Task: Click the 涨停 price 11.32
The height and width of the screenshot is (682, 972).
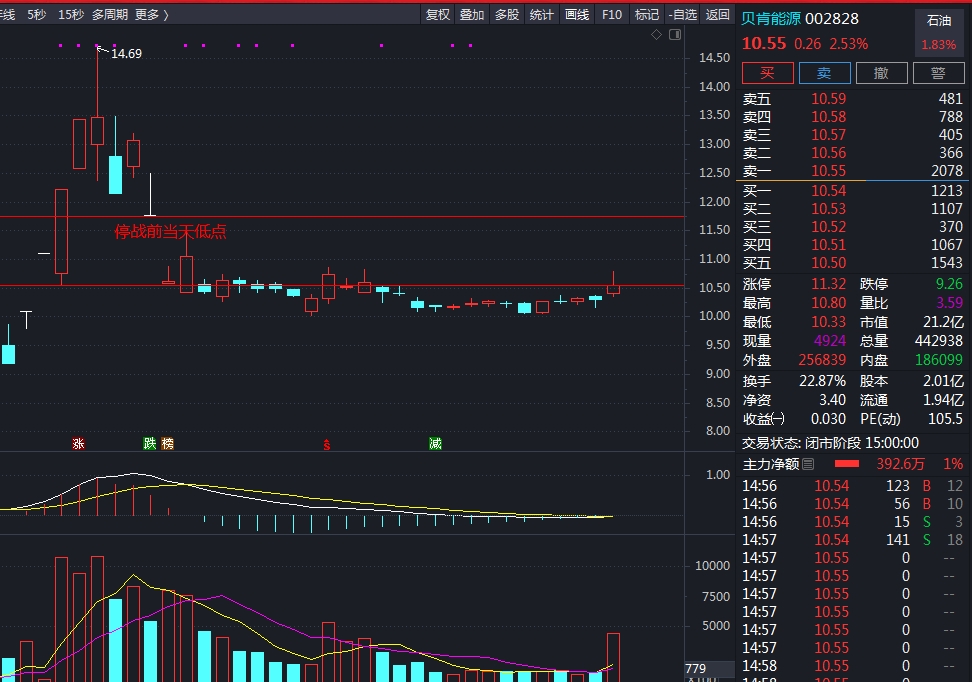Action: pos(829,284)
